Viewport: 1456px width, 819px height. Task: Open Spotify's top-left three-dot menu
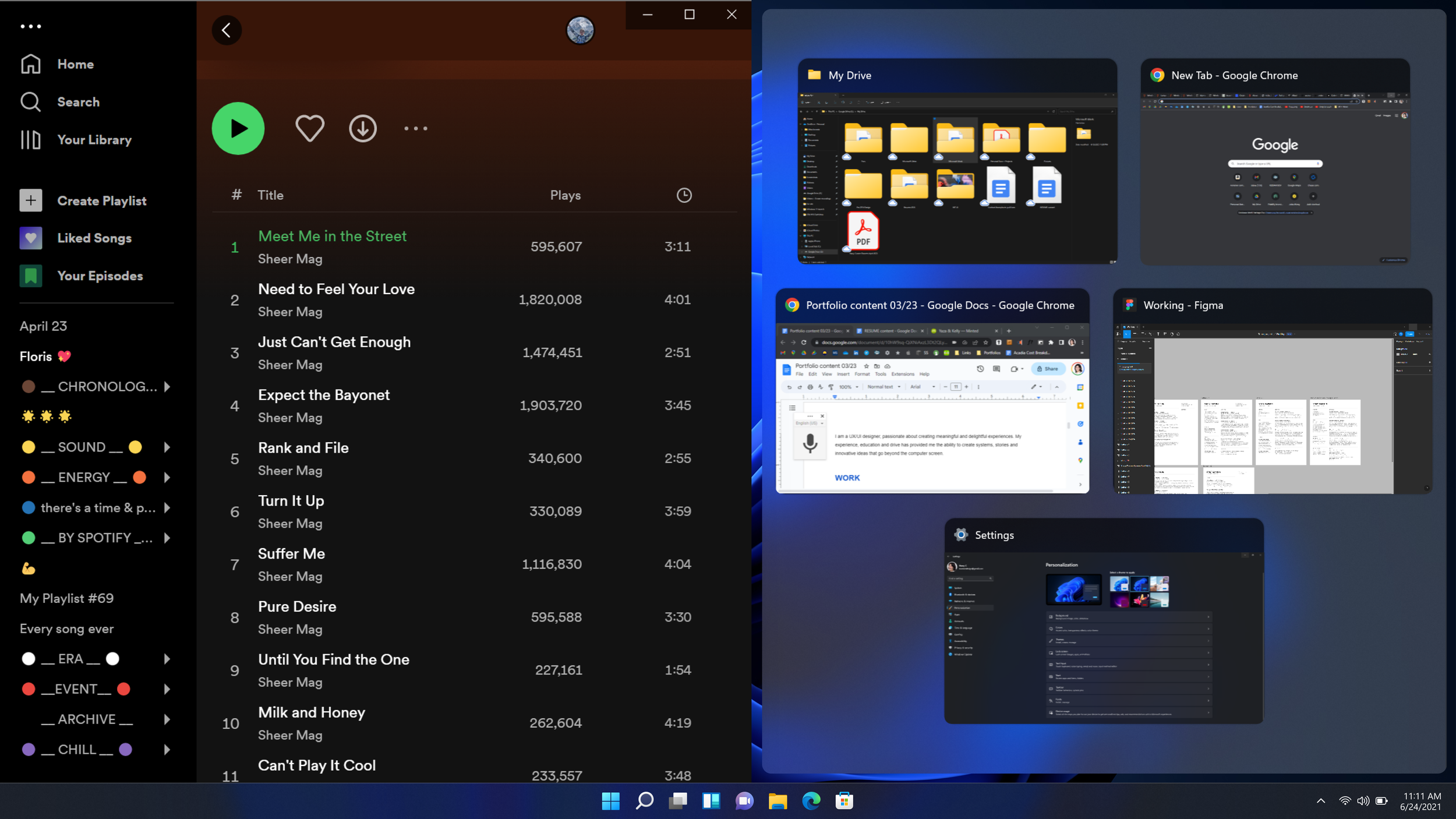(x=31, y=26)
